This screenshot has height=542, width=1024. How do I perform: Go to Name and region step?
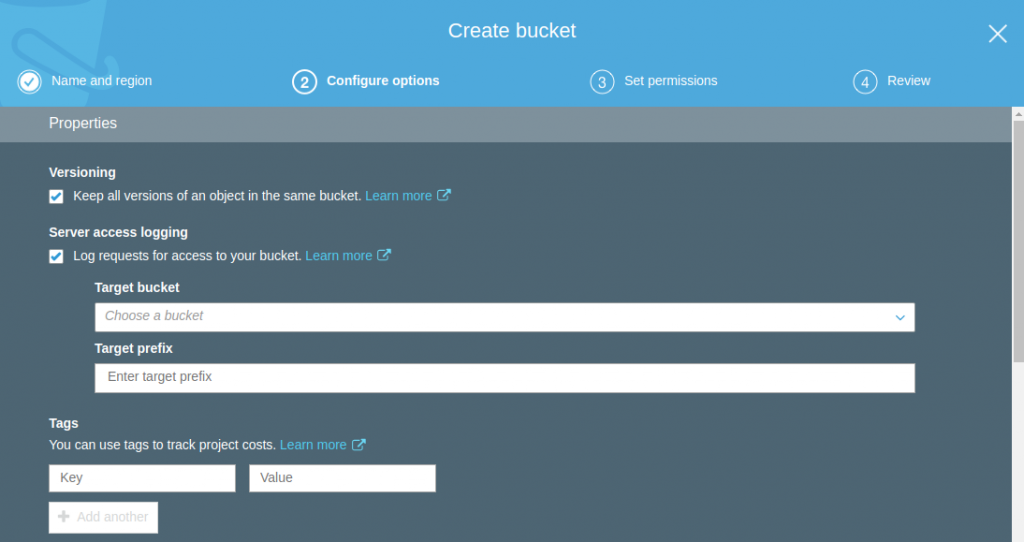pos(101,80)
